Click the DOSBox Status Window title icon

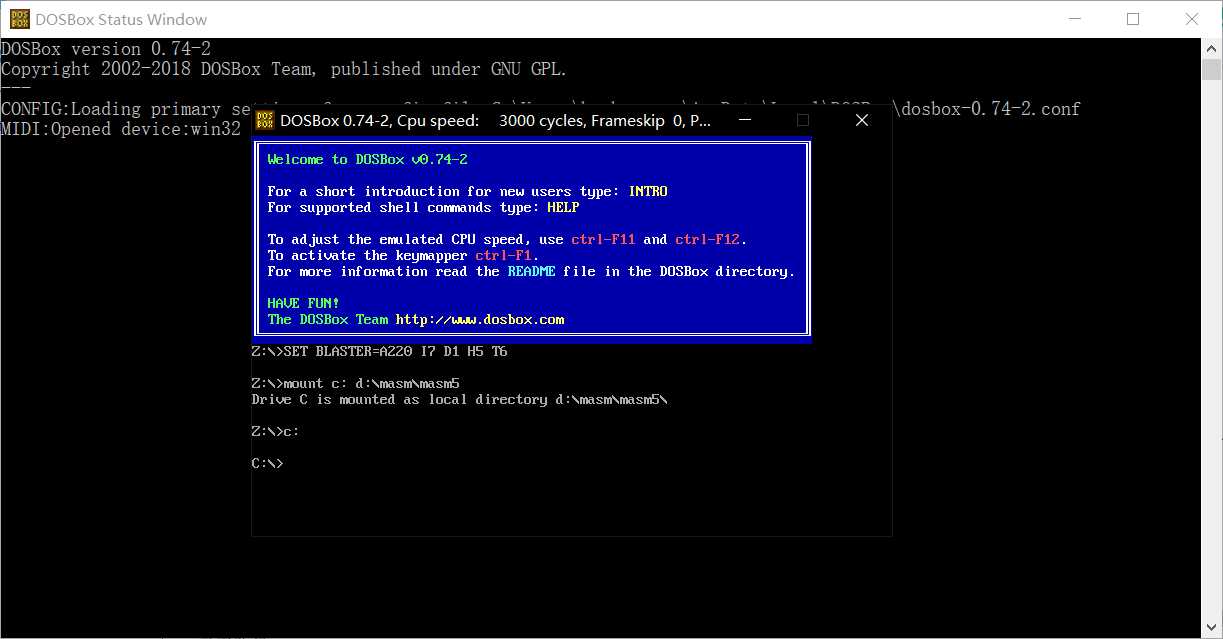tap(18, 19)
